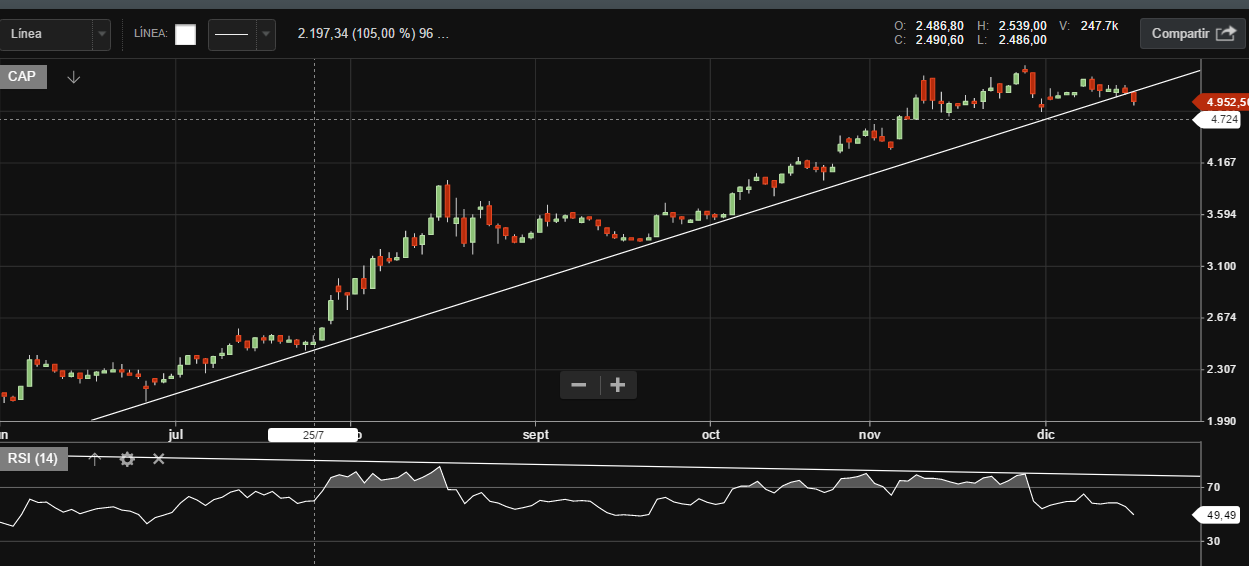This screenshot has height=566, width=1249.
Task: Click the 2.307 price axis value
Action: pyautogui.click(x=1222, y=370)
